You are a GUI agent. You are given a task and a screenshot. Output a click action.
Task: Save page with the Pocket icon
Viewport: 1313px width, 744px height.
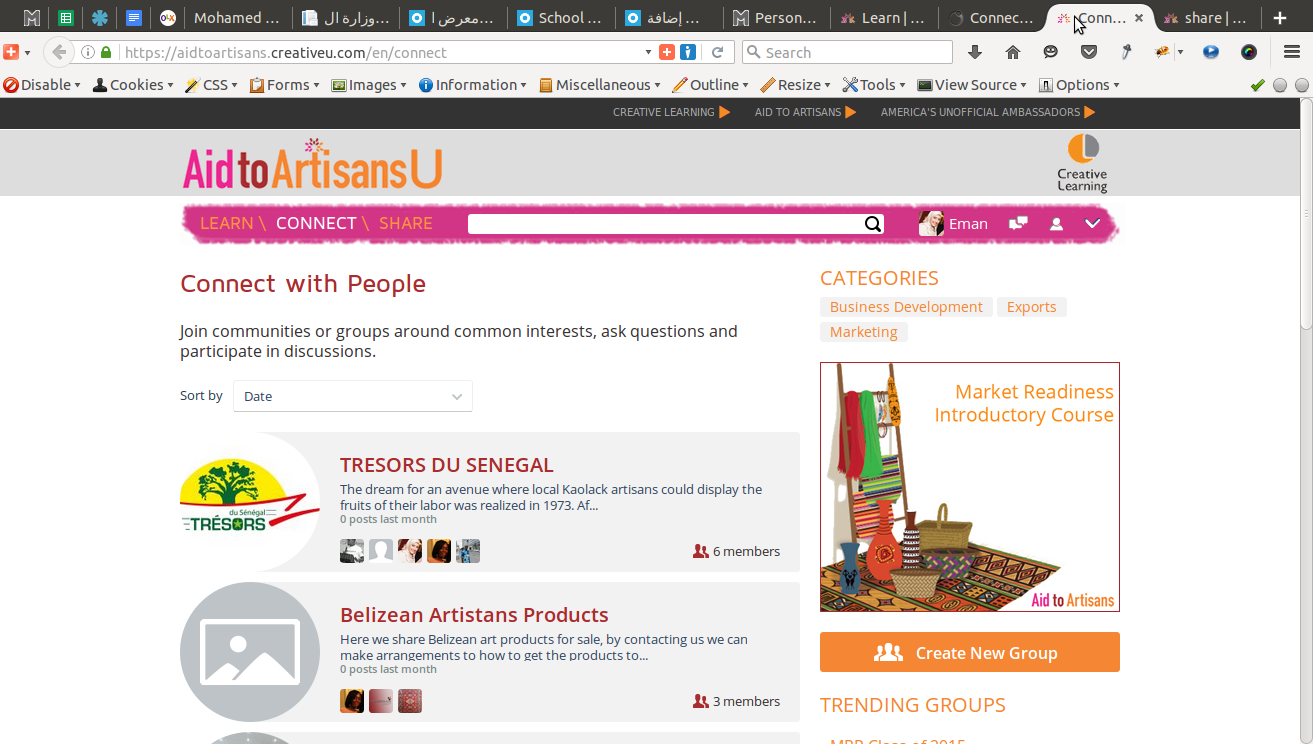click(1089, 52)
